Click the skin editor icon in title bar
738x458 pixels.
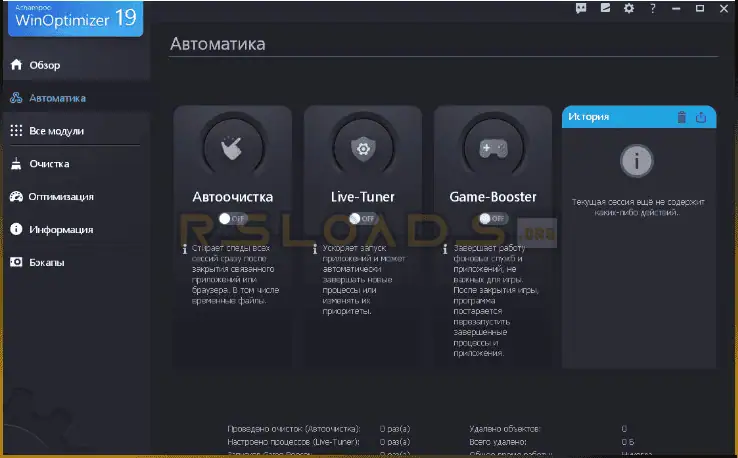tap(605, 8)
